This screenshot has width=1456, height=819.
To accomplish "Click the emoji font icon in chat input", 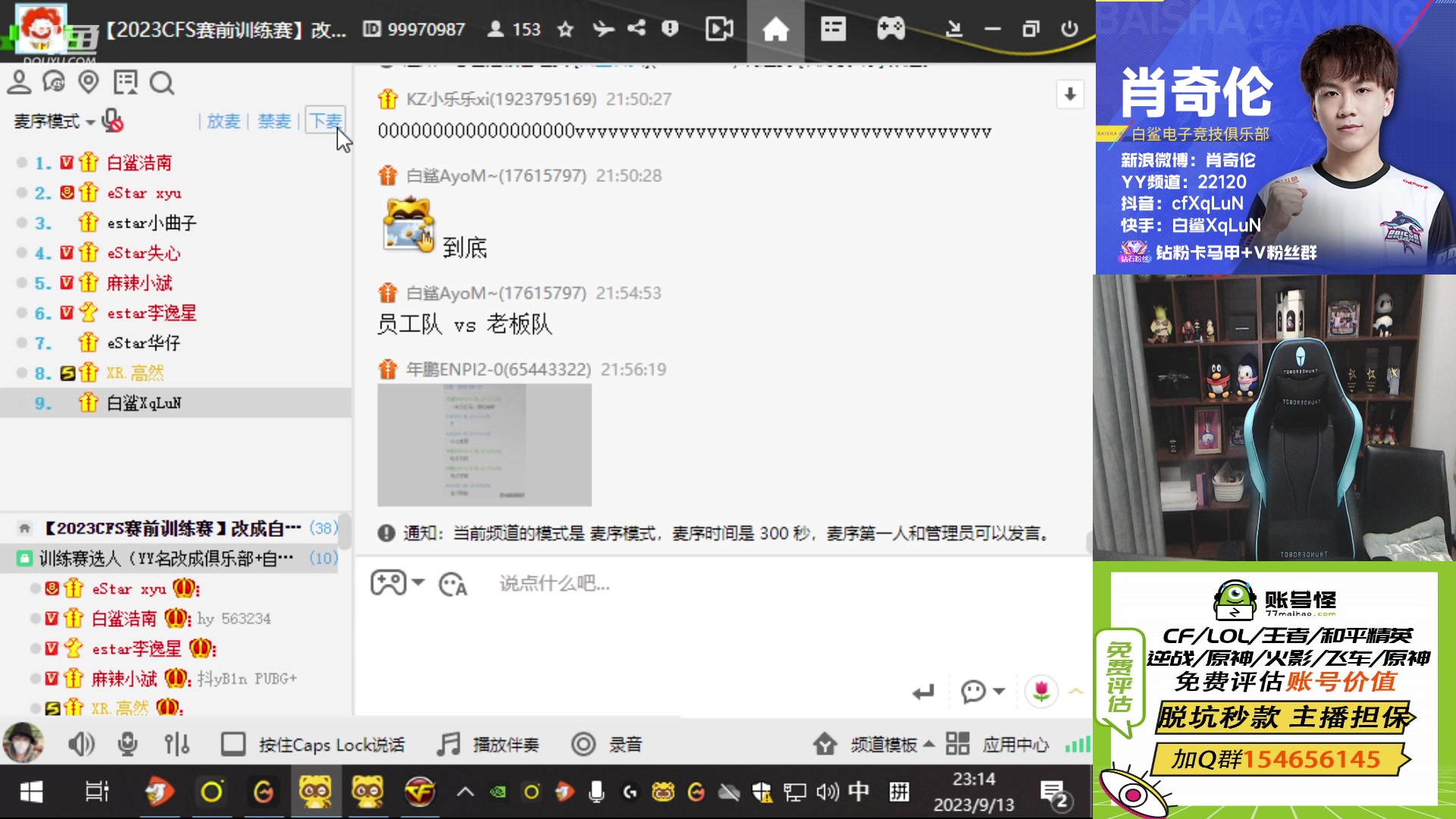I will point(453,584).
